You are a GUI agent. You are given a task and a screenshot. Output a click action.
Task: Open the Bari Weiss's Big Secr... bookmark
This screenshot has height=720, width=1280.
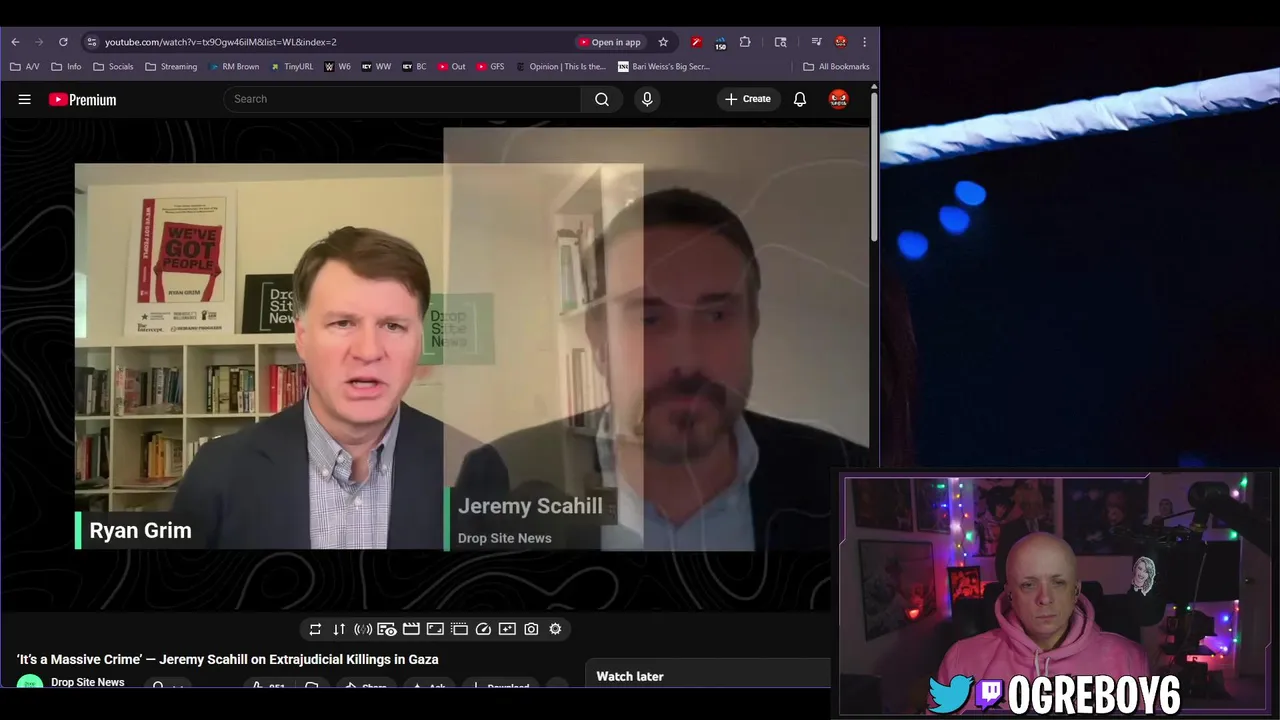coord(664,67)
